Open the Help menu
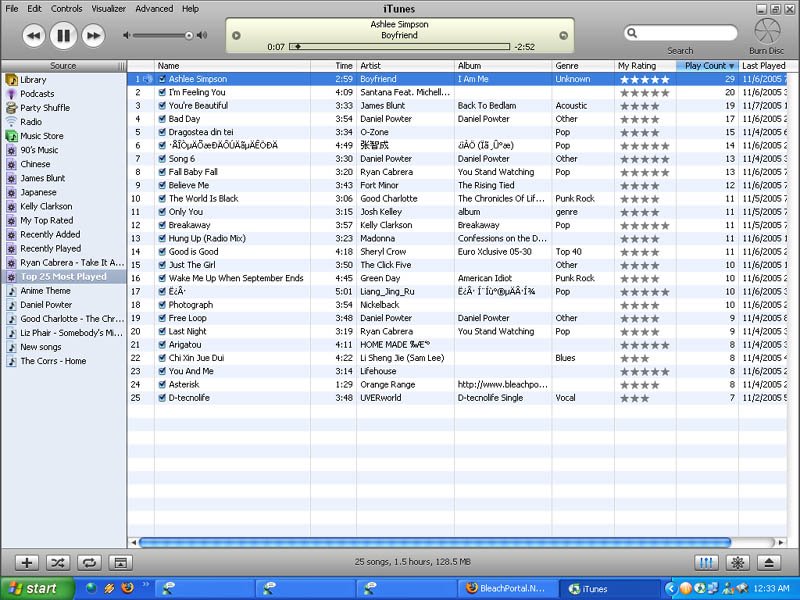800x600 pixels. pyautogui.click(x=190, y=9)
